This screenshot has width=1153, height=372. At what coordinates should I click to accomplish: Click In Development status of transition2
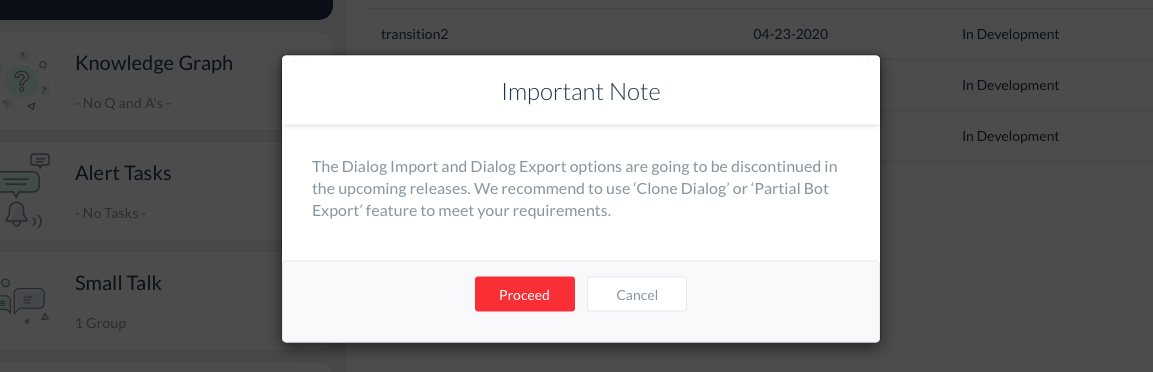(1010, 34)
